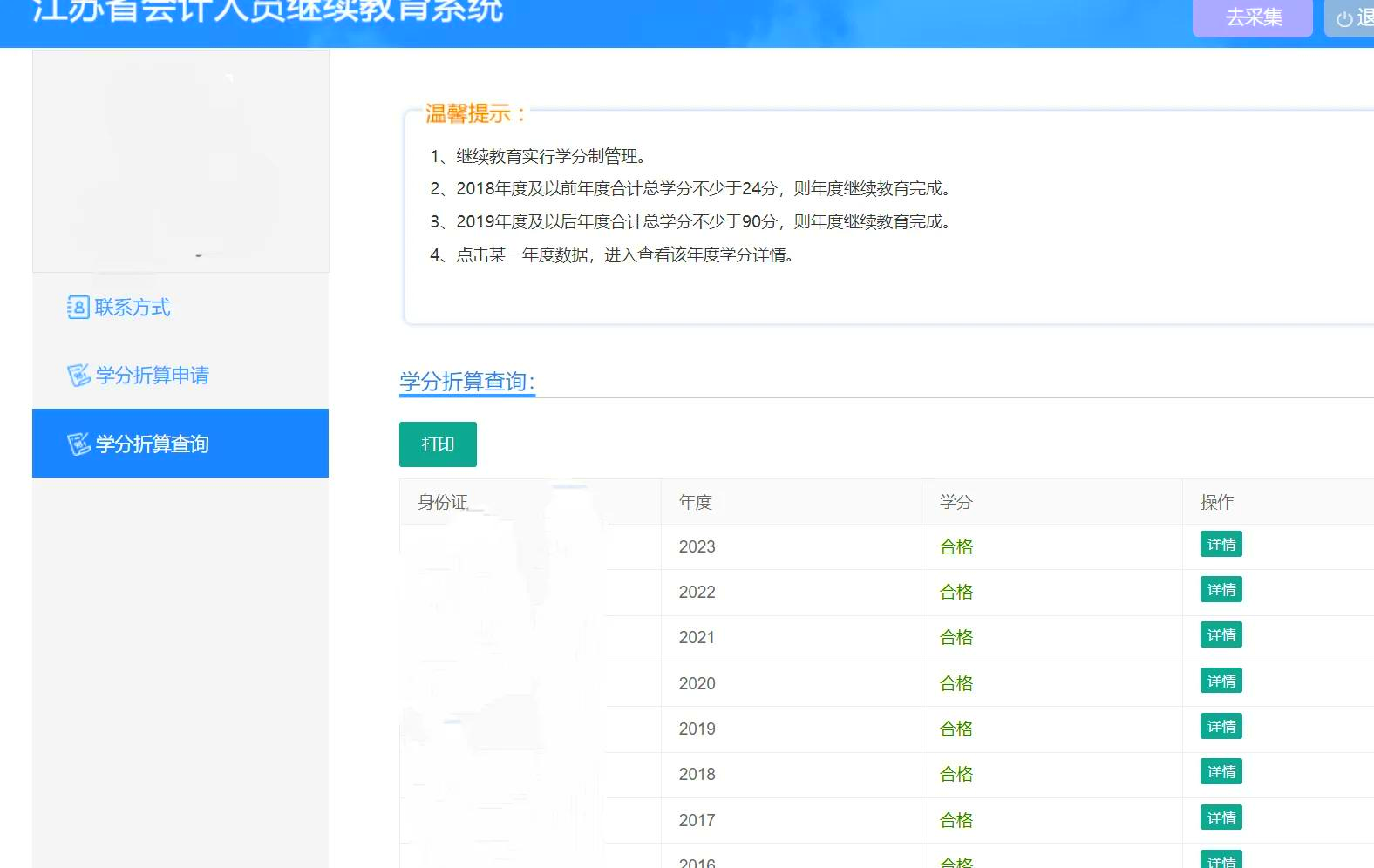Viewport: 1374px width, 868px height.
Task: Click tip about 2018年度 24分 requirement
Action: point(690,189)
